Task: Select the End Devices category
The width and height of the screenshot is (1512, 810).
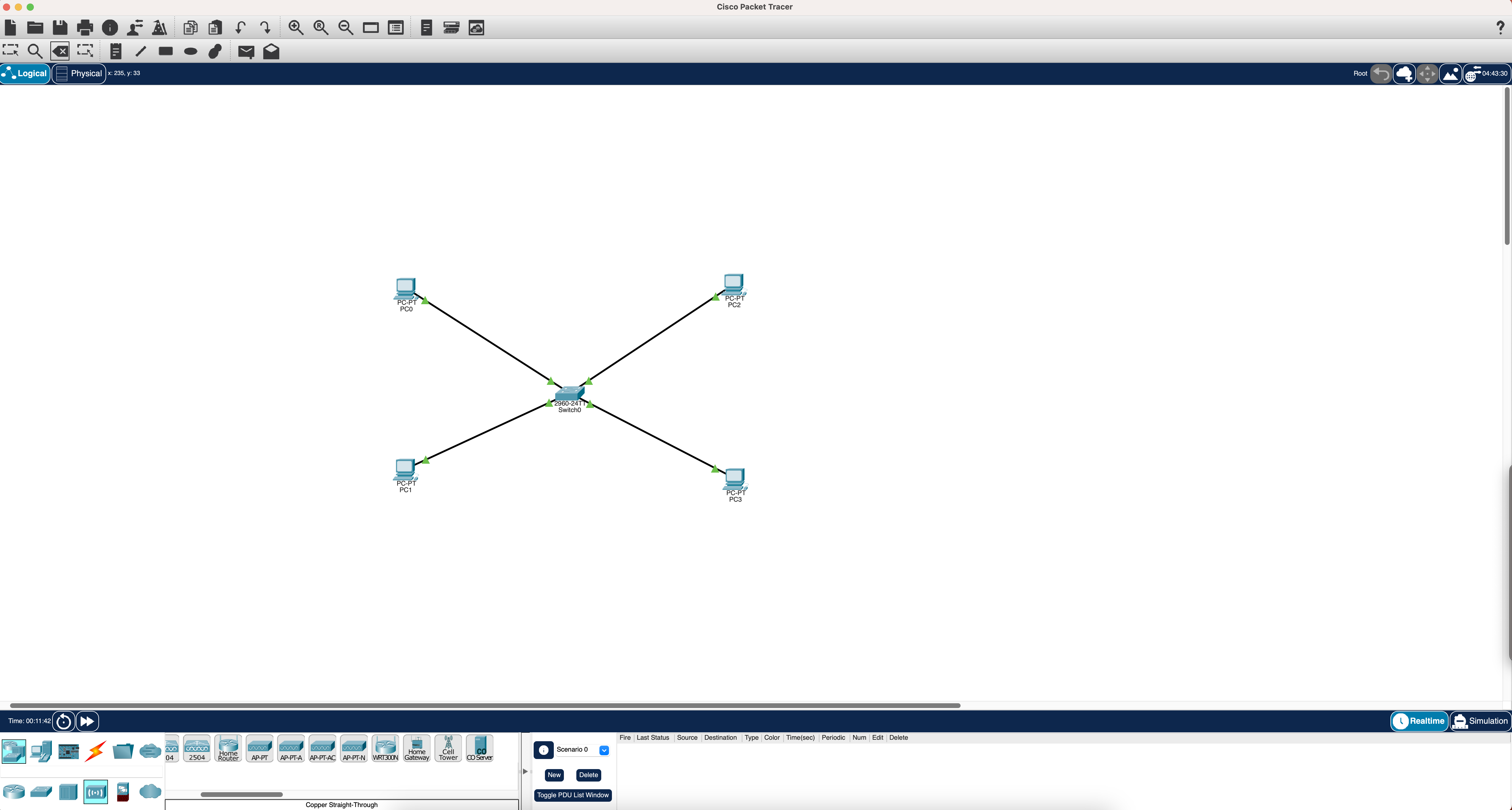Action: pyautogui.click(x=41, y=751)
